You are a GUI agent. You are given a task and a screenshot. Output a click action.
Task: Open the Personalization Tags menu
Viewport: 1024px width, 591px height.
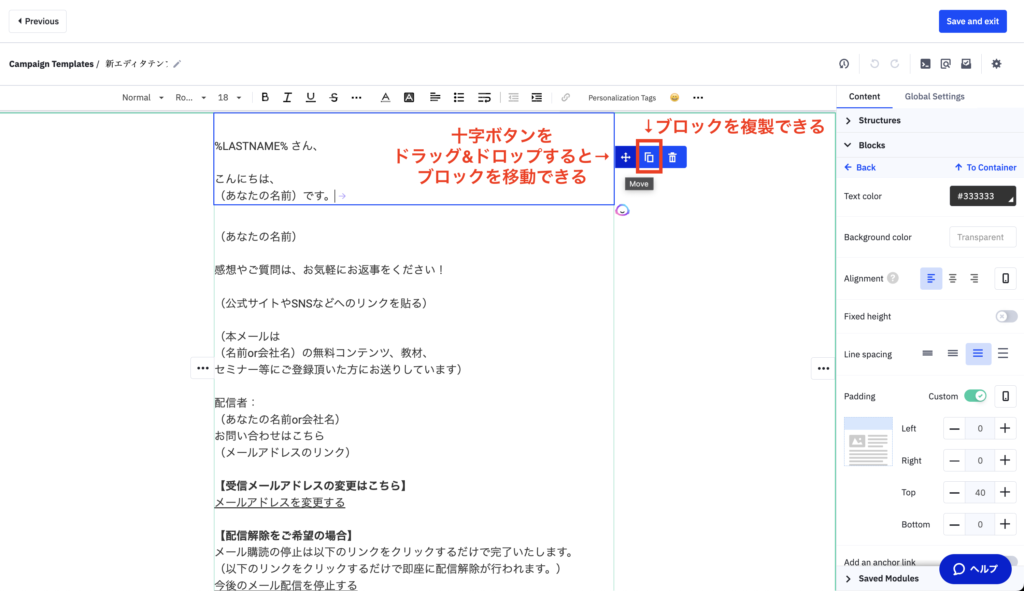tap(621, 98)
